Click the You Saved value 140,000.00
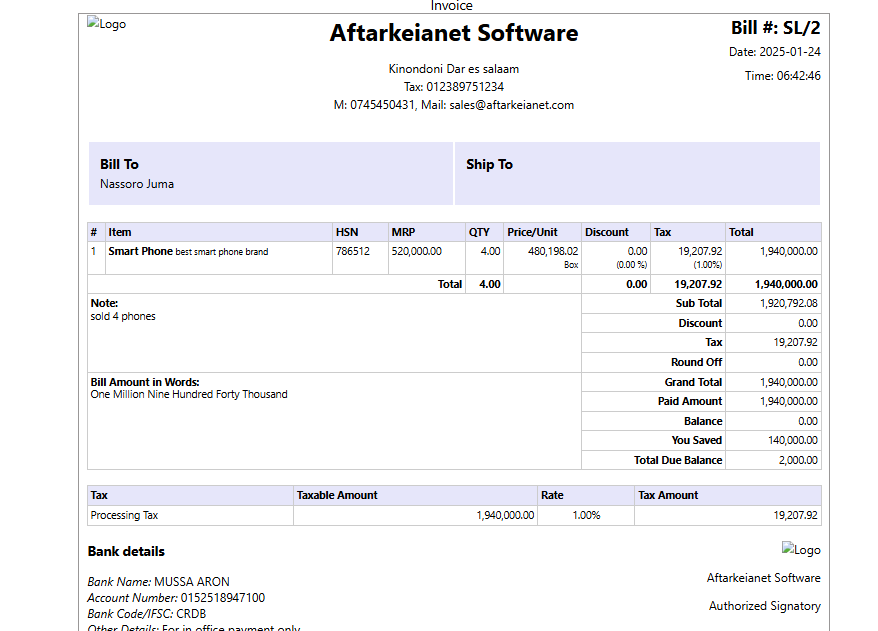The image size is (878, 631). click(x=793, y=440)
